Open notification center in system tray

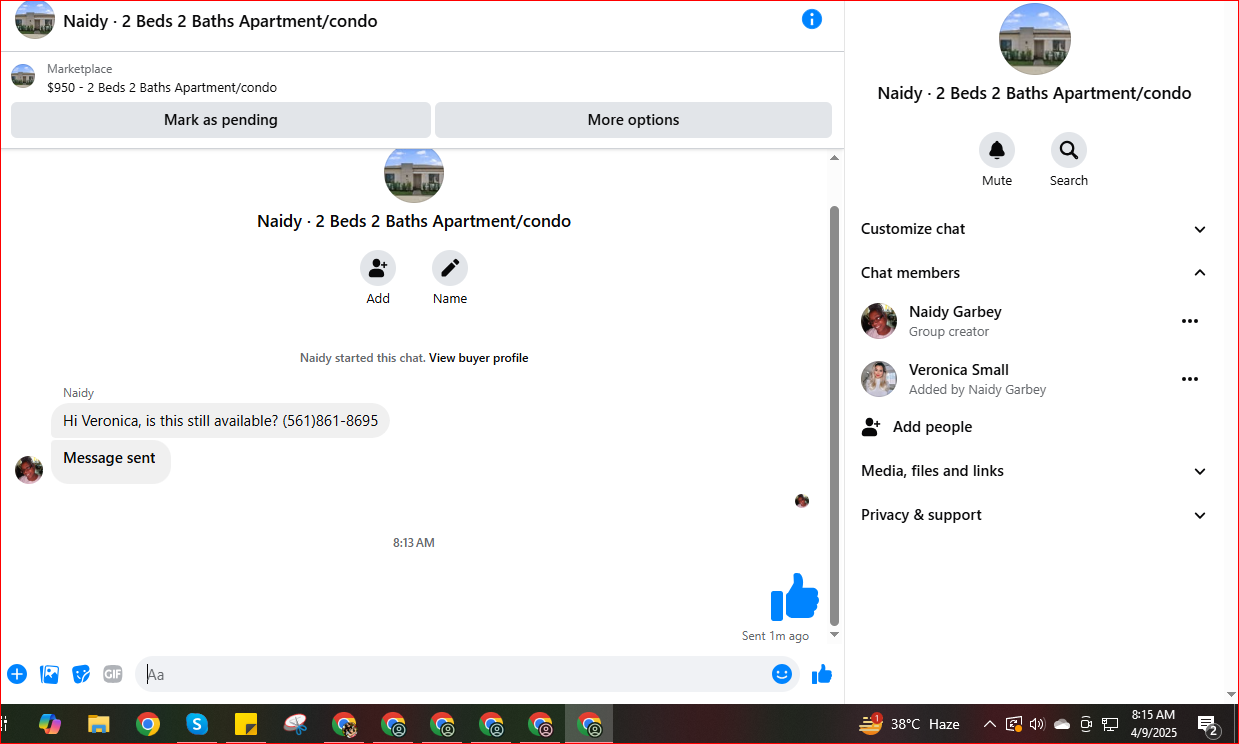1208,725
